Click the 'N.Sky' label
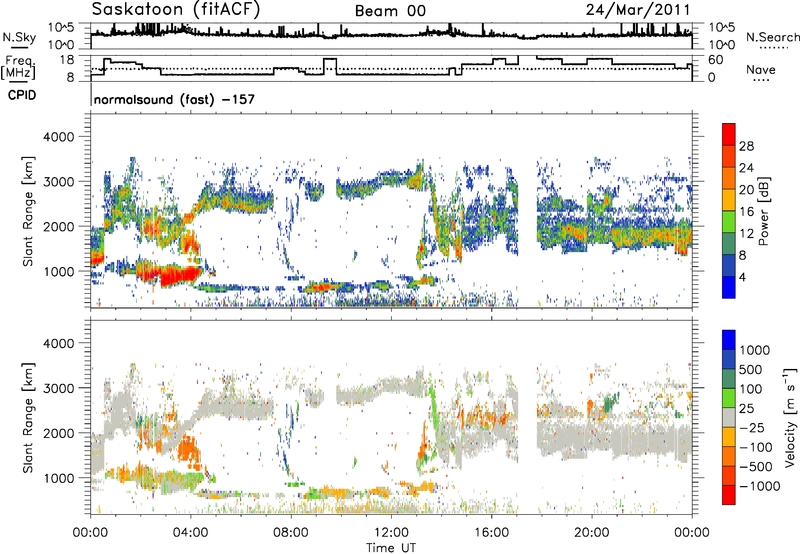This screenshot has width=800, height=554. tap(19, 37)
